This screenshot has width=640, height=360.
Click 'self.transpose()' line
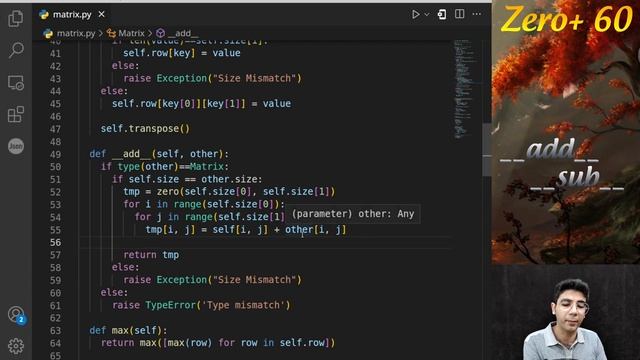click(145, 129)
